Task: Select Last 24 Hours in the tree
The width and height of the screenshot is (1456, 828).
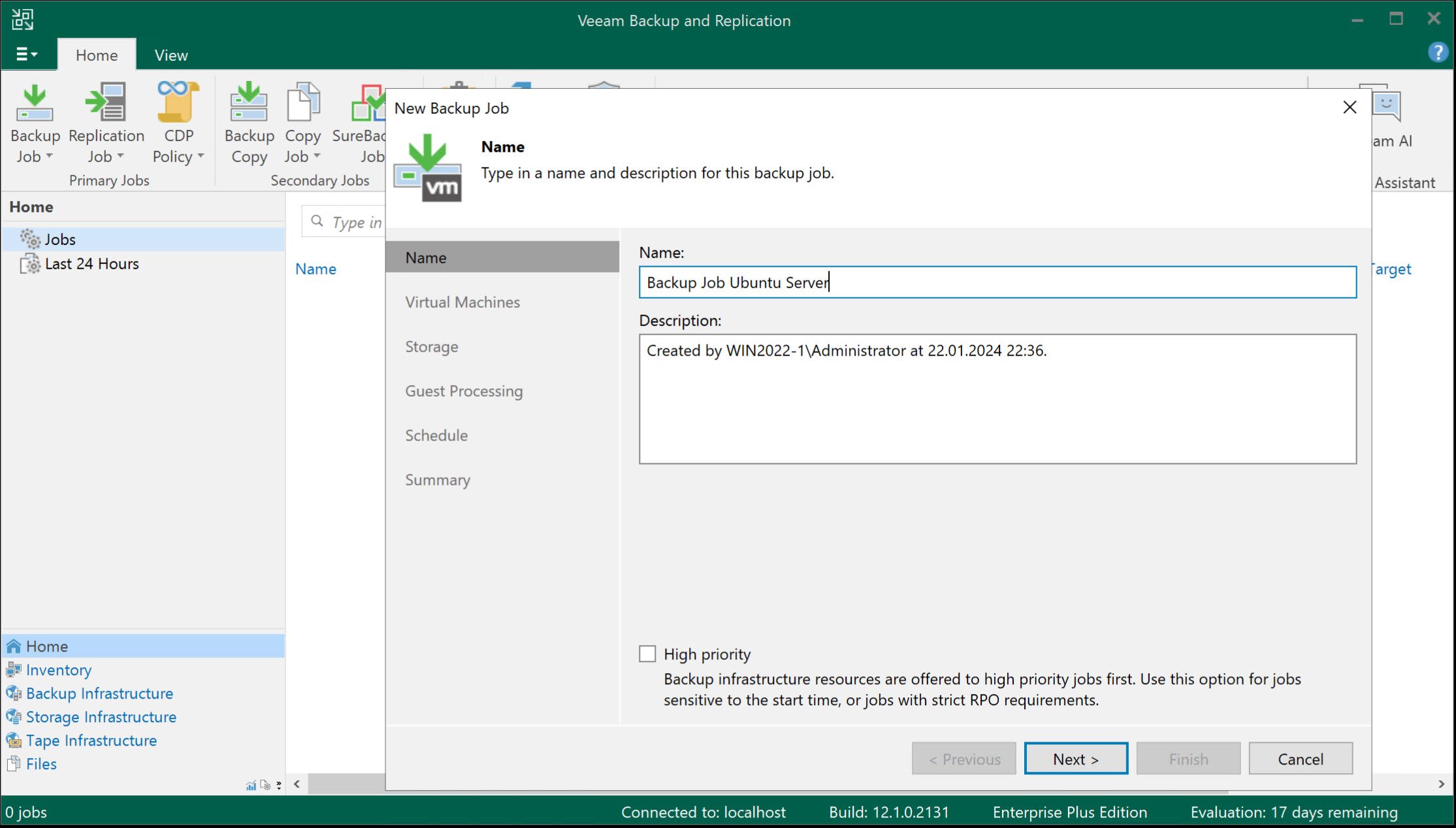Action: tap(92, 263)
